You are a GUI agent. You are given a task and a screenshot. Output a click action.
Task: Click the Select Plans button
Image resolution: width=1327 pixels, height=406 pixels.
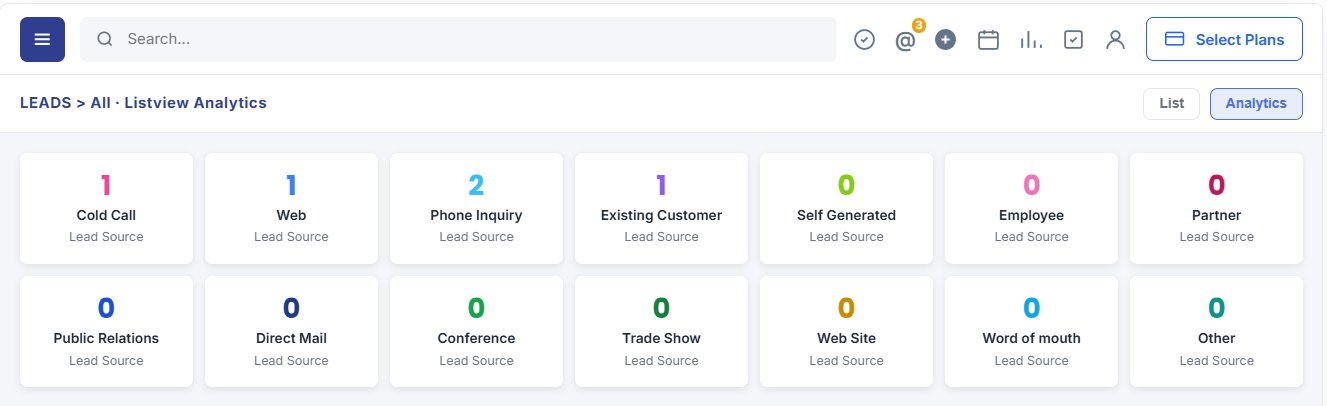pos(1224,39)
